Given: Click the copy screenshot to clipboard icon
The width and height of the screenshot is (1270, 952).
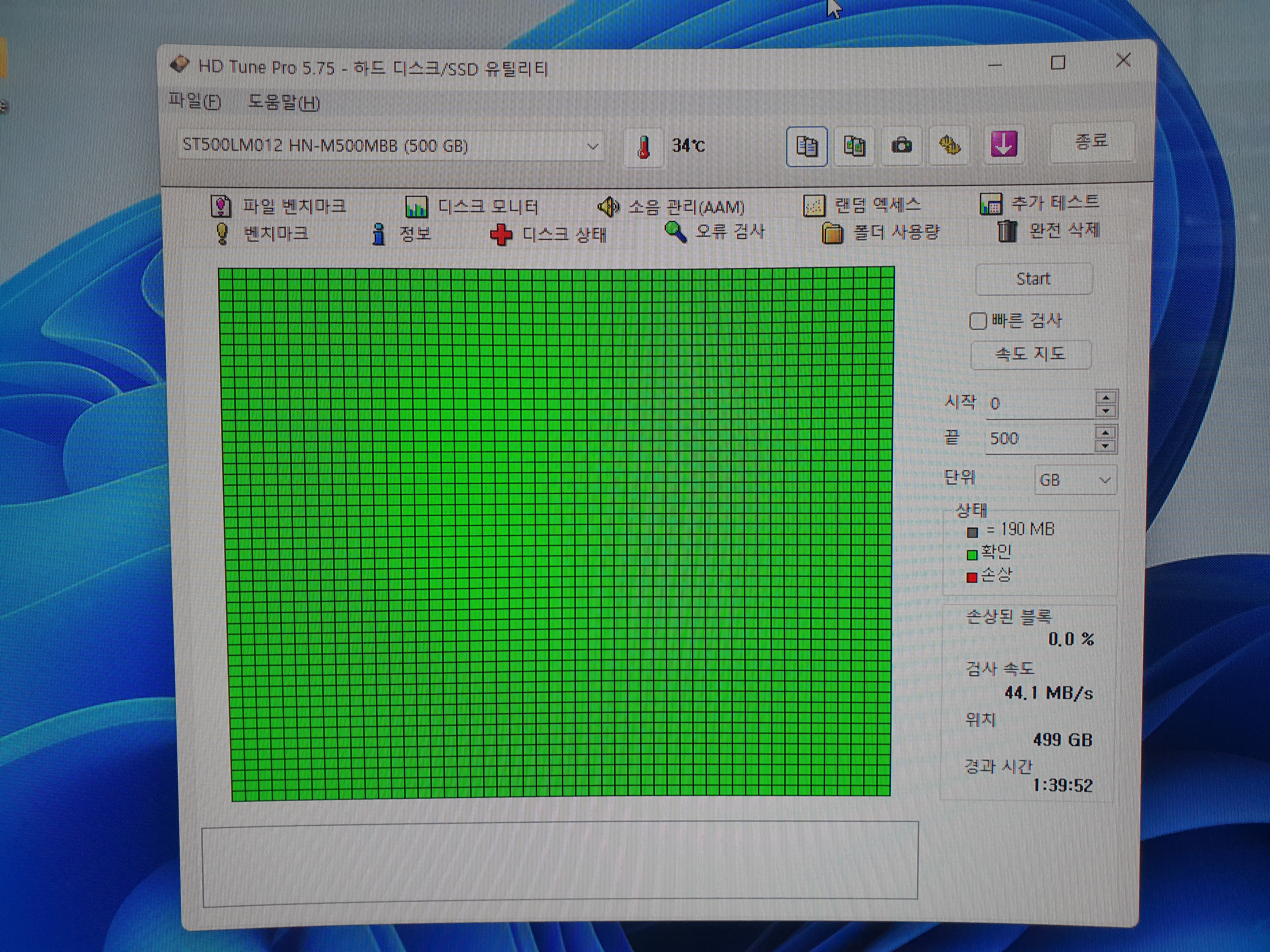Looking at the screenshot, I should click(x=854, y=146).
